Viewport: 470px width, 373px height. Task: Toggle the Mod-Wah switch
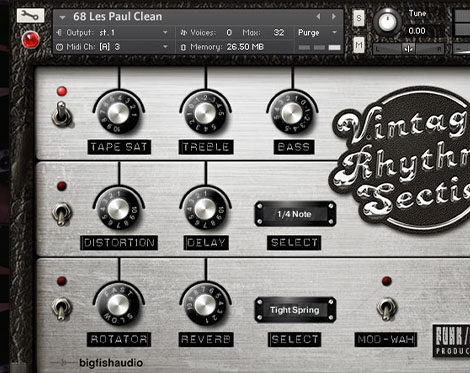(386, 308)
